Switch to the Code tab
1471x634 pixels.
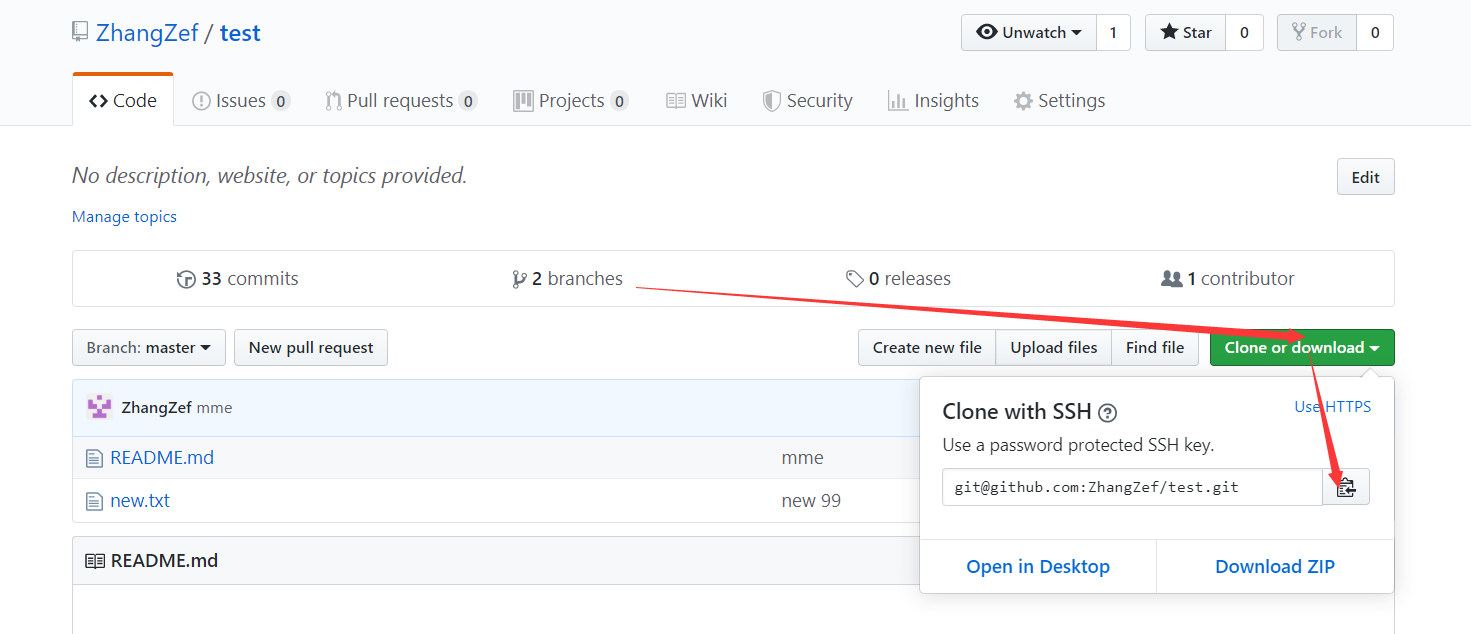(123, 101)
